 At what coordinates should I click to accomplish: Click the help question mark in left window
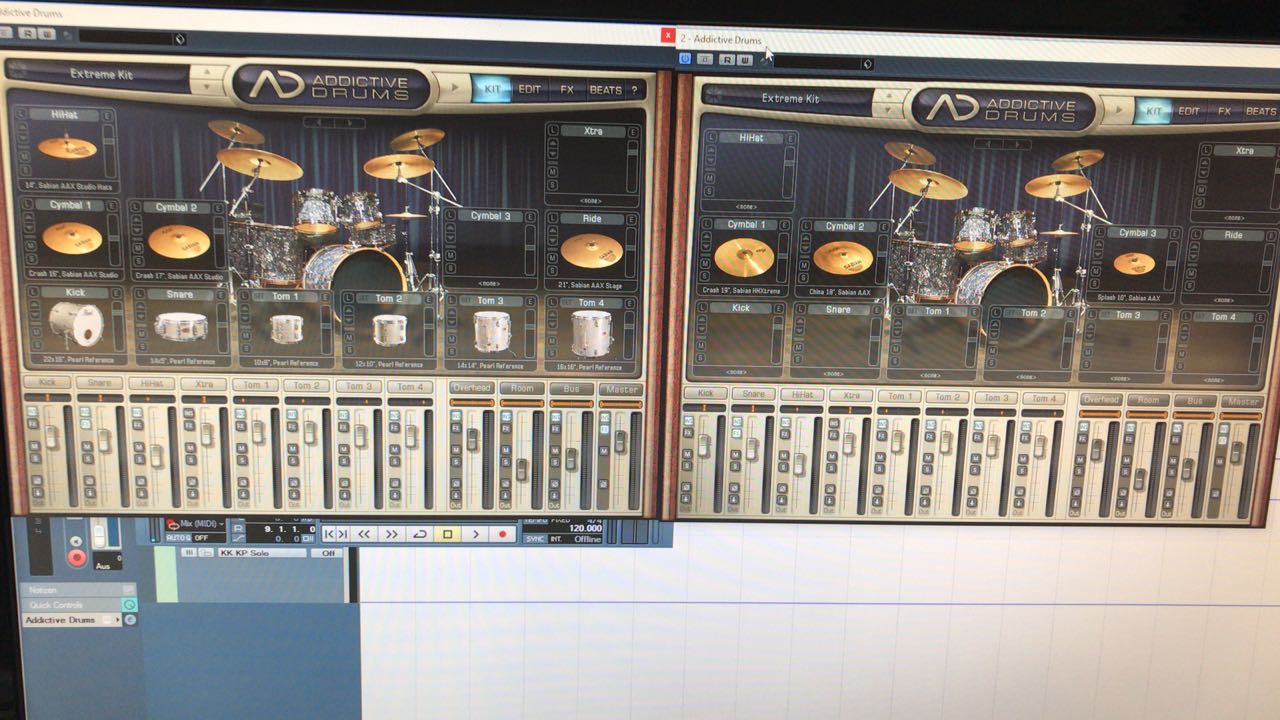coord(634,91)
